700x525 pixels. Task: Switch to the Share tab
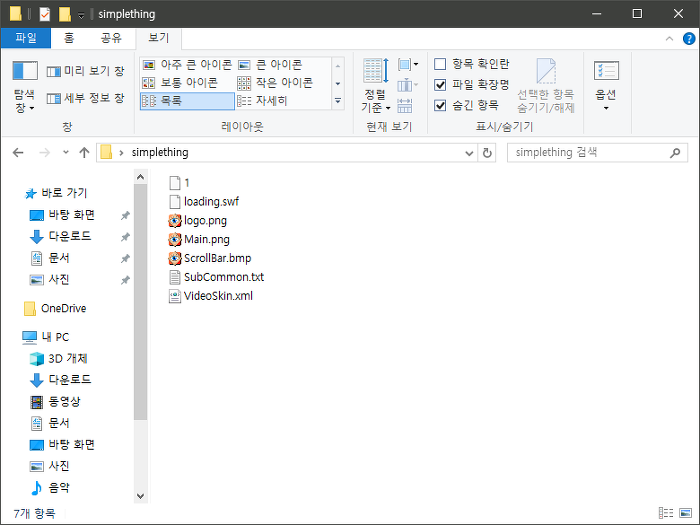(111, 38)
